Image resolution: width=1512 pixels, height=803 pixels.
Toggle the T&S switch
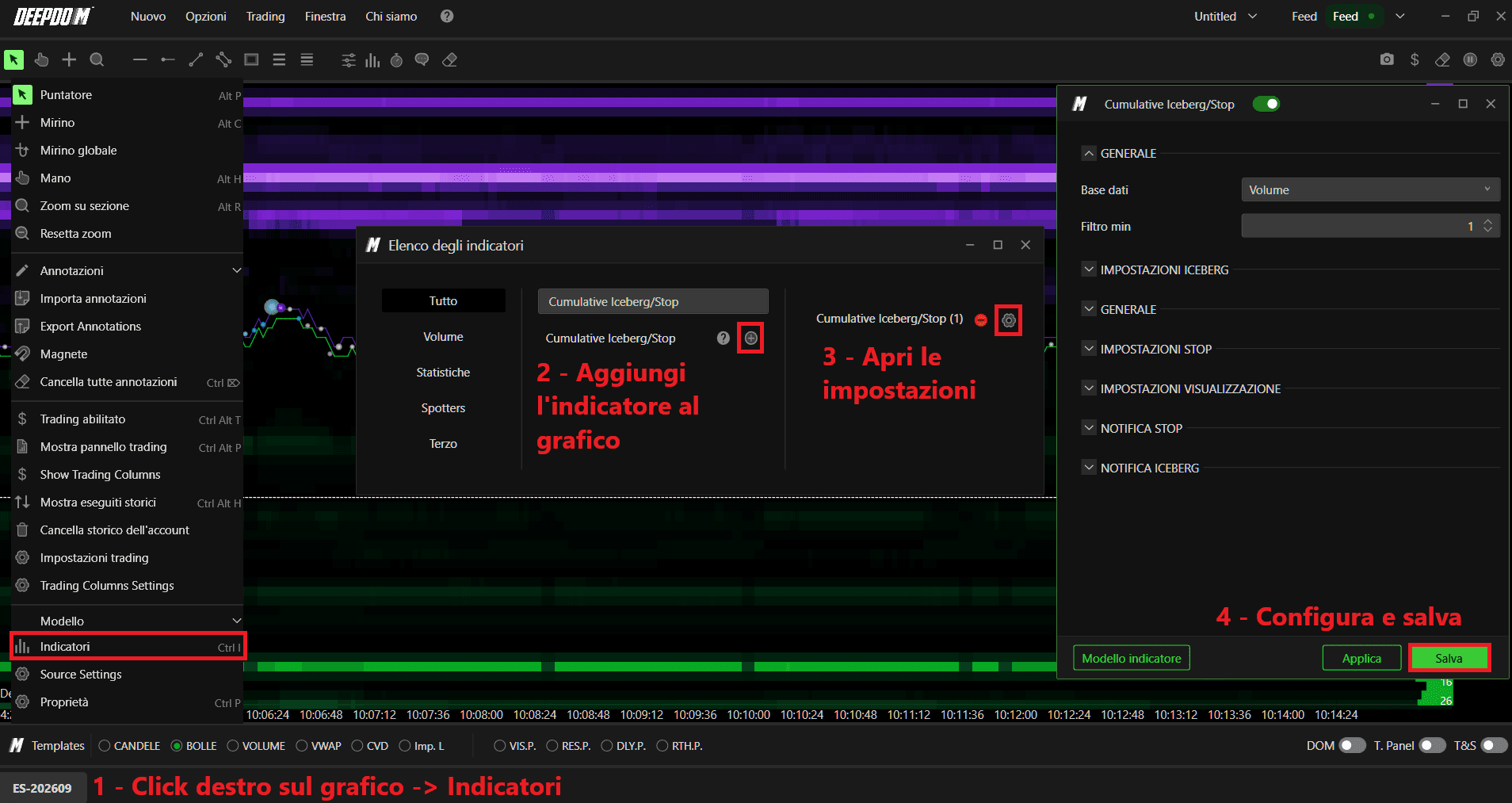pos(1494,745)
